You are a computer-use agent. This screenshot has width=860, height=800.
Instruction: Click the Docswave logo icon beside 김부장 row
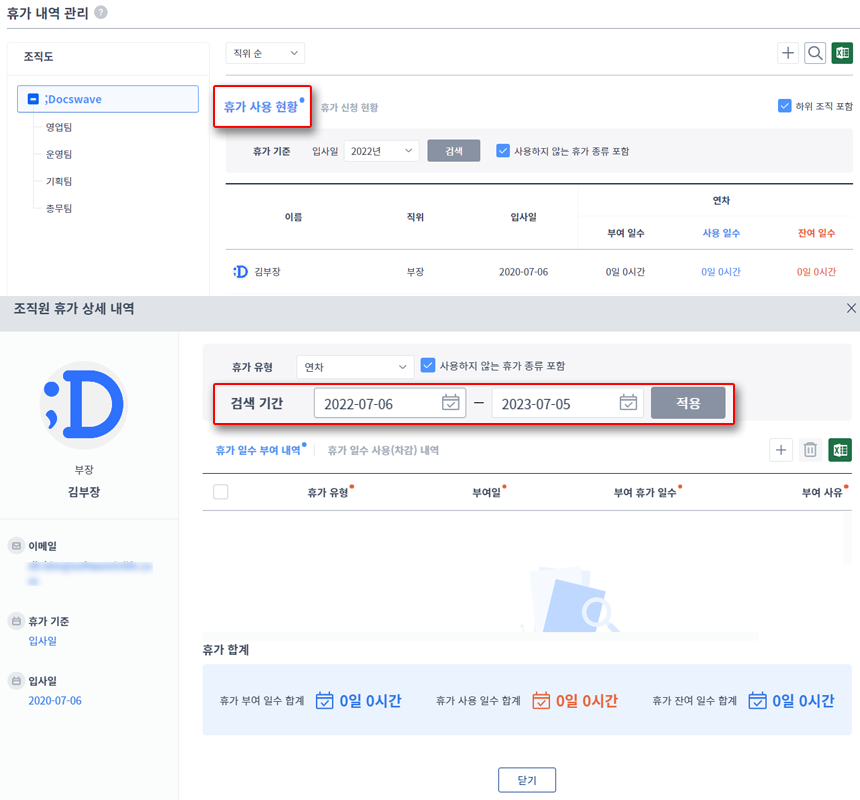pyautogui.click(x=240, y=271)
